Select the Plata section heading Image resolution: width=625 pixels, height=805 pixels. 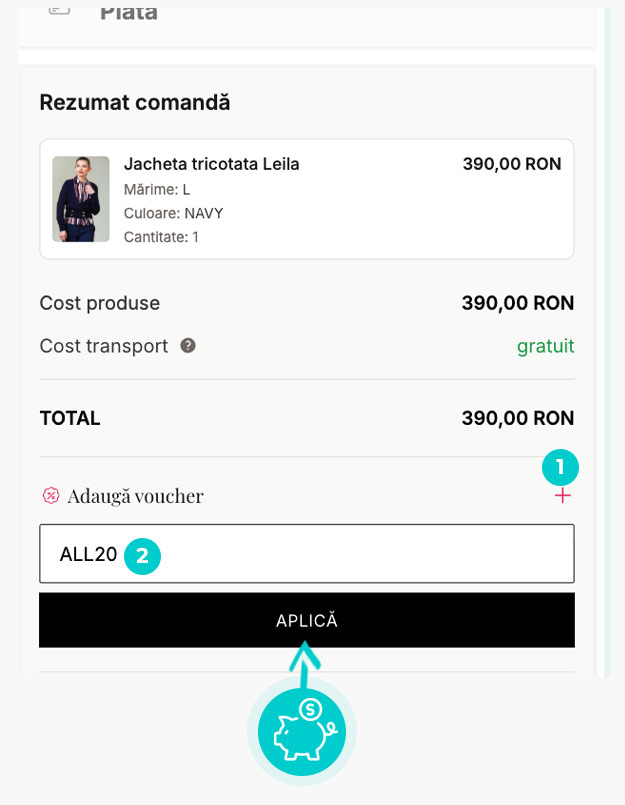point(128,13)
